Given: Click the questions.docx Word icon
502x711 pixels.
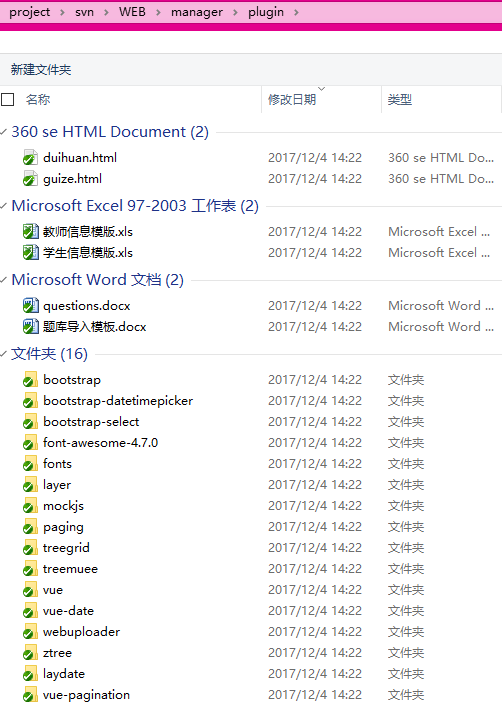Looking at the screenshot, I should tap(30, 305).
